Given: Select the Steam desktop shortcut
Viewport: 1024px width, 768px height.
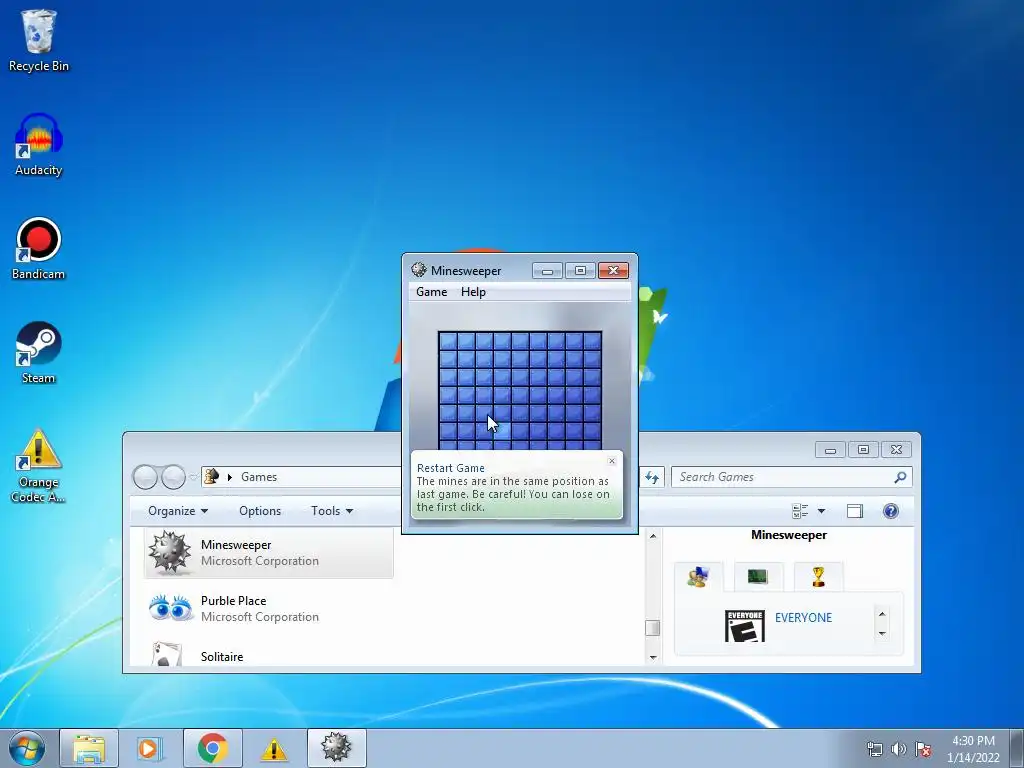Looking at the screenshot, I should [x=39, y=353].
